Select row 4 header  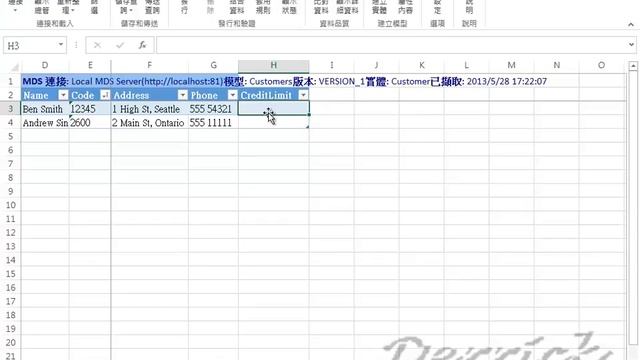point(11,122)
